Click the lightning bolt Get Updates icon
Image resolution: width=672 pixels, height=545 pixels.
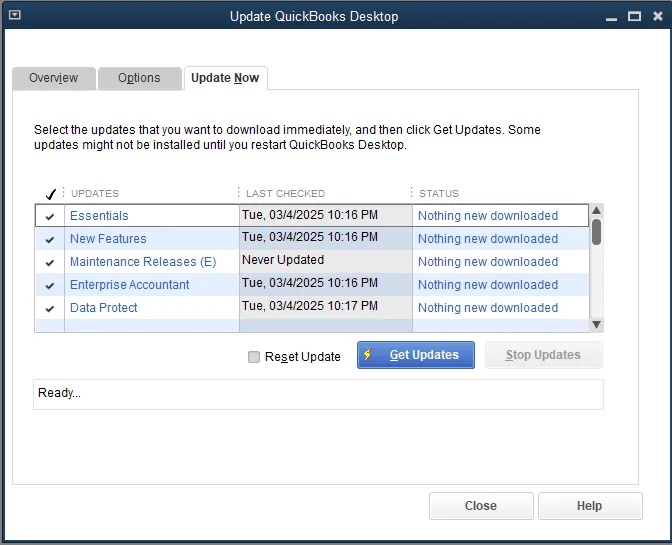pos(368,354)
